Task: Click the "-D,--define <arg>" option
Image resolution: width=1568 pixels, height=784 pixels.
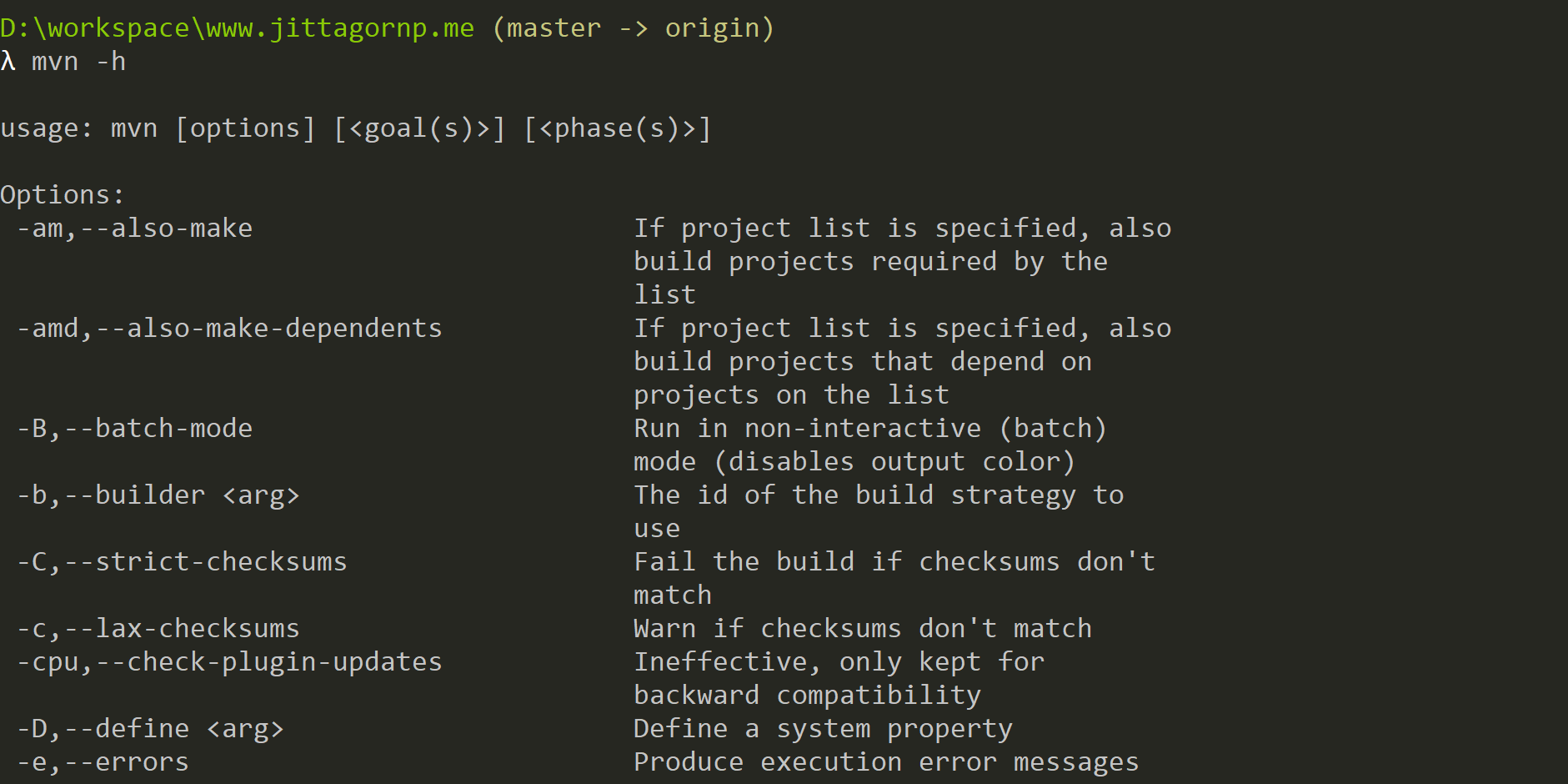Action: pos(150,729)
